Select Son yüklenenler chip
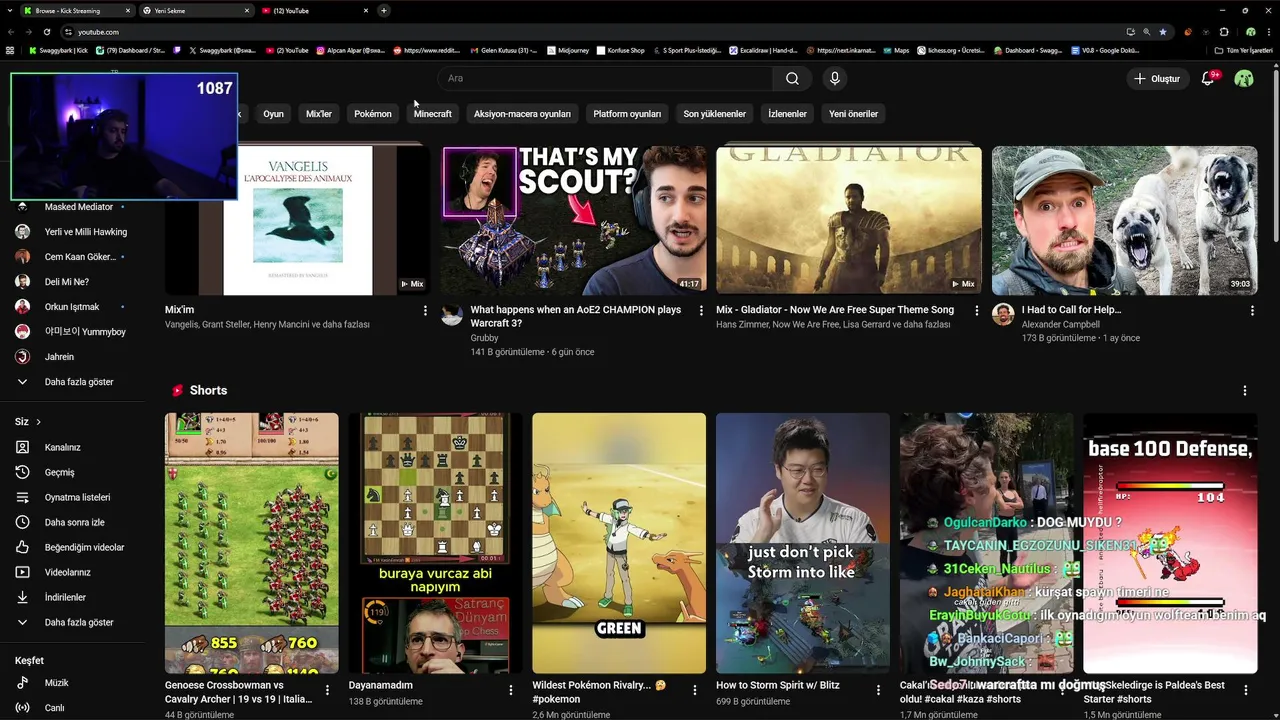Screen dimensions: 1280x720 [x=714, y=114]
